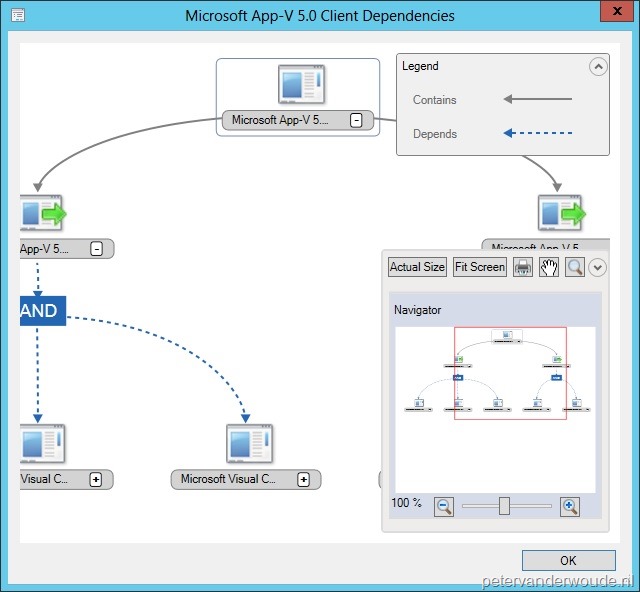Collapse the left App-V 5 deployment node
The width and height of the screenshot is (640, 592).
tap(97, 249)
